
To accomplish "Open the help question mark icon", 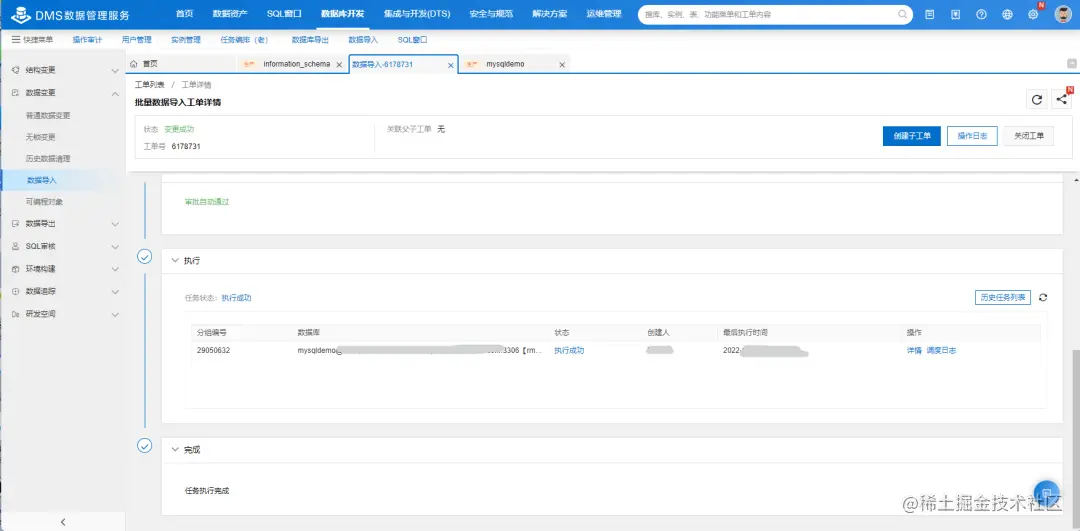I will [982, 14].
